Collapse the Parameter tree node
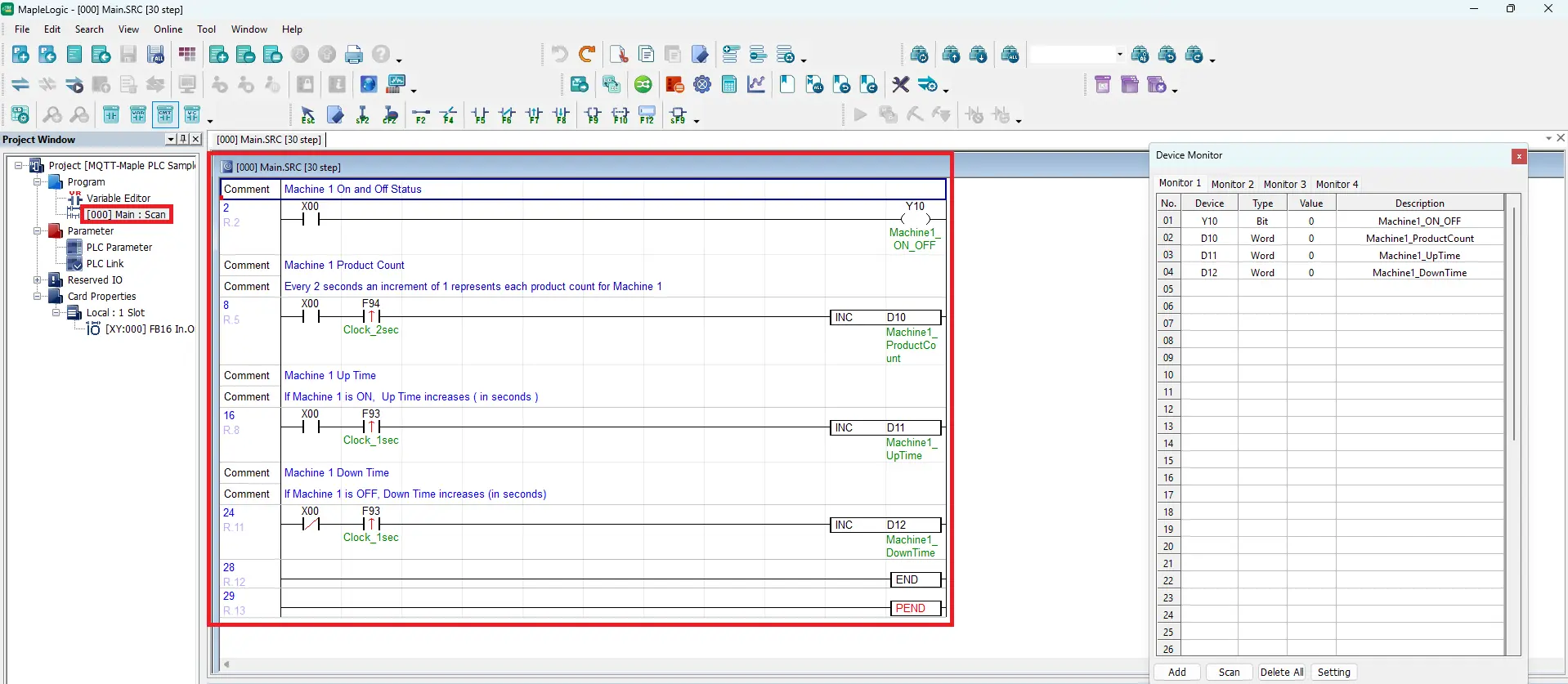Screen dimensions: 1568x684 [38, 231]
